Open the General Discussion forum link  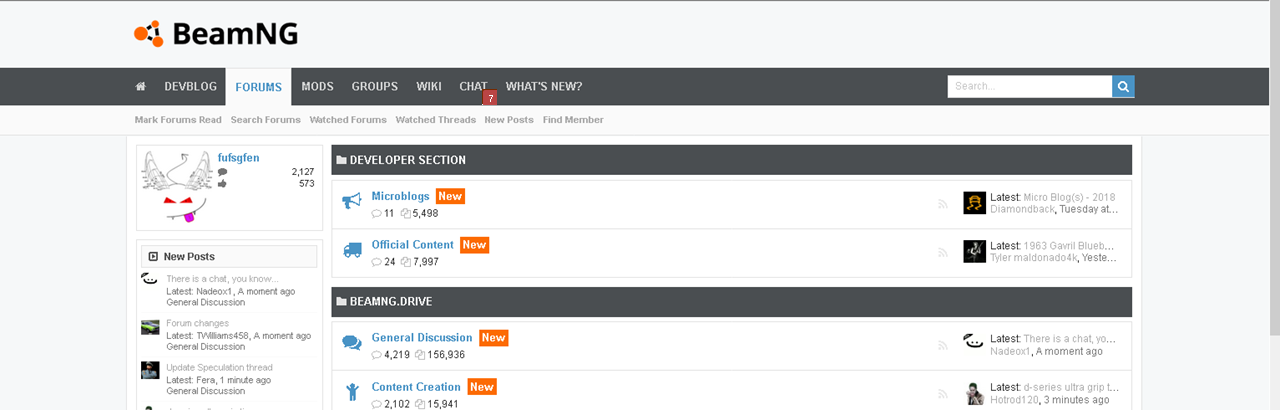pyautogui.click(x=422, y=337)
